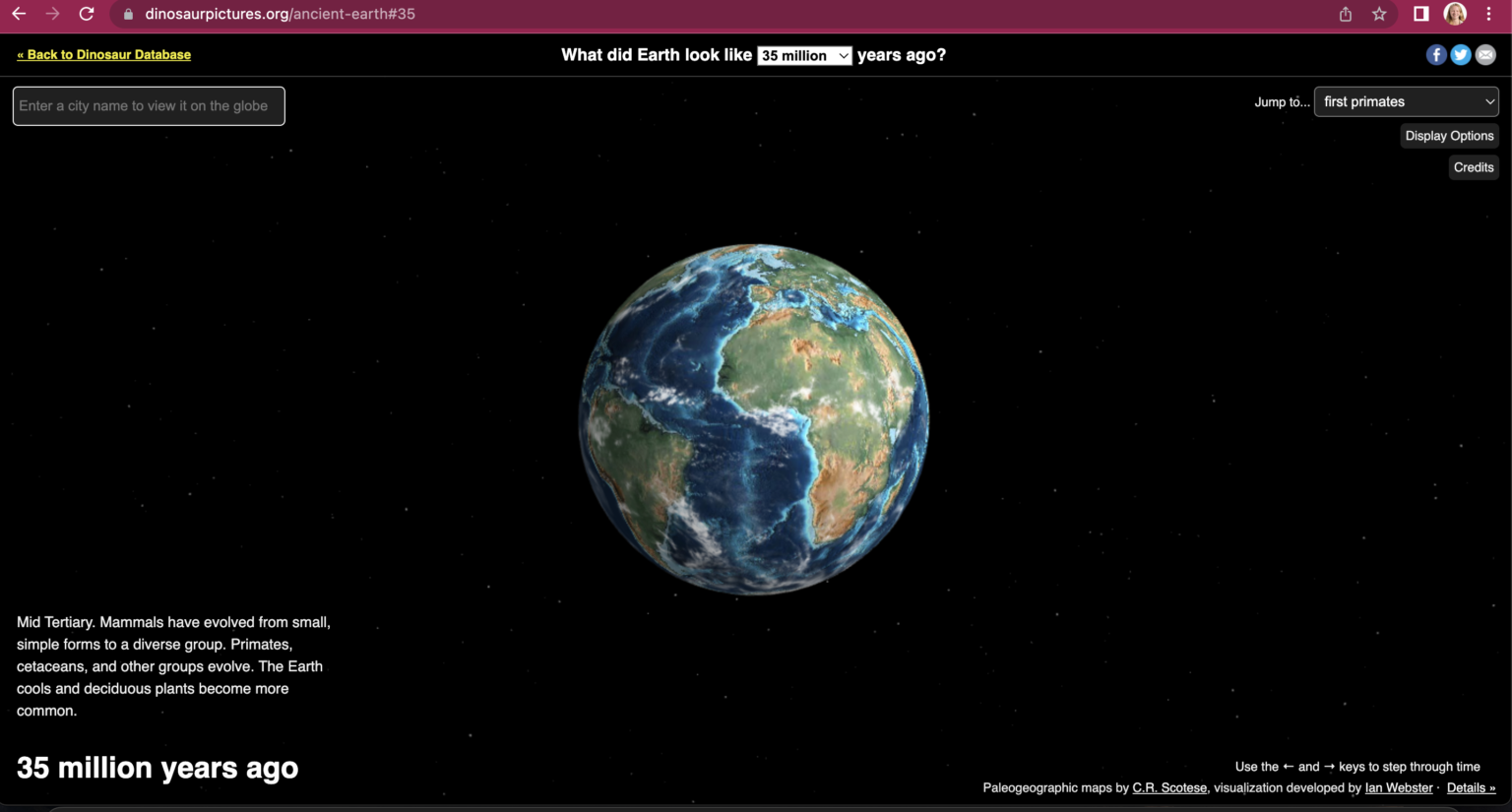1512x812 pixels.
Task: Open the years ago time selector dropdown
Action: [x=804, y=55]
